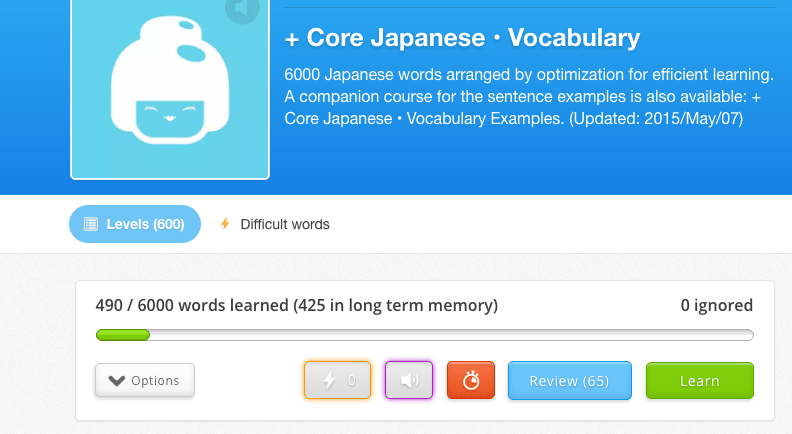This screenshot has height=434, width=792.
Task: Switch to the Levels (600) tab
Action: tap(135, 224)
